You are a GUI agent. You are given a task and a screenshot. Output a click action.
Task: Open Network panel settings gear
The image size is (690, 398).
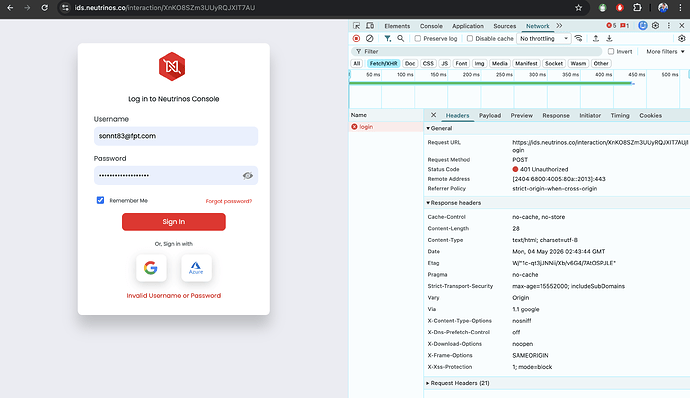pyautogui.click(x=682, y=39)
